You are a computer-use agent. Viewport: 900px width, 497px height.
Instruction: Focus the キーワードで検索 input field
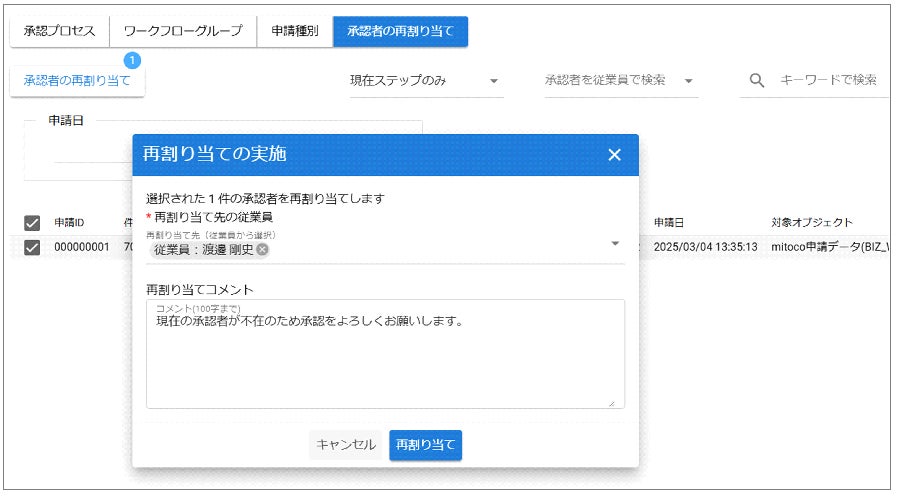coord(828,80)
